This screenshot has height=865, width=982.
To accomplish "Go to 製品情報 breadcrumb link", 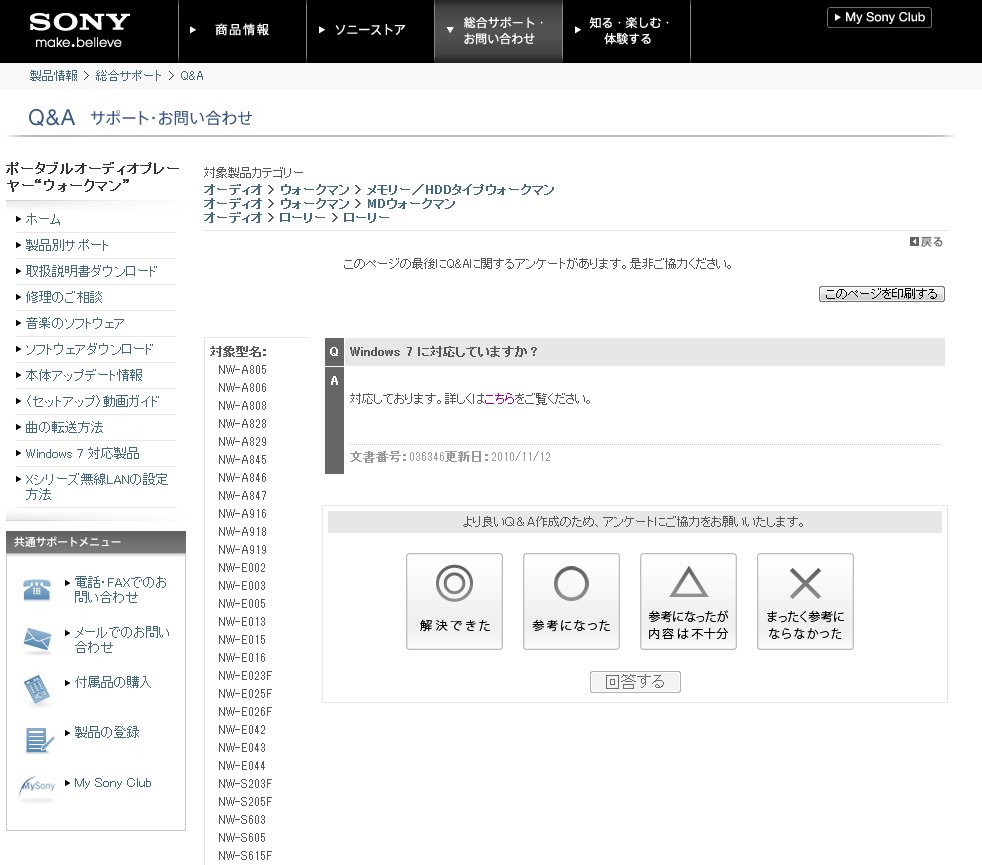I will (x=53, y=76).
